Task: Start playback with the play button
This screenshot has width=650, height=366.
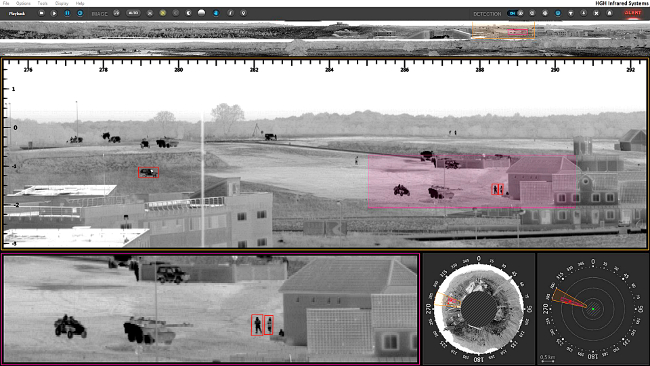Action: click(54, 13)
